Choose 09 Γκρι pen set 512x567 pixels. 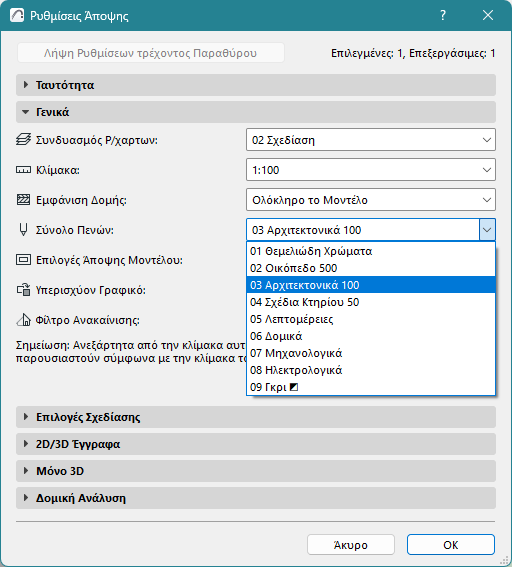tap(371, 387)
